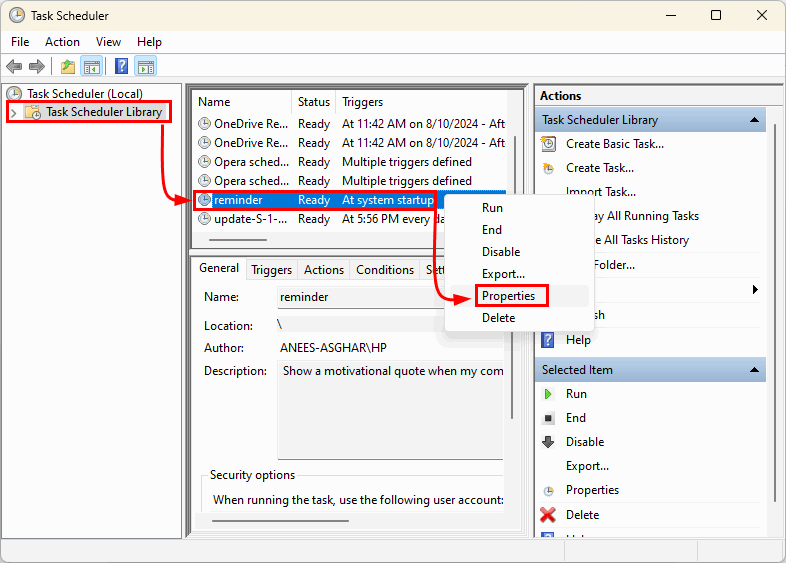The height and width of the screenshot is (563, 786).
Task: Click the green Run arrow icon
Action: 548,394
